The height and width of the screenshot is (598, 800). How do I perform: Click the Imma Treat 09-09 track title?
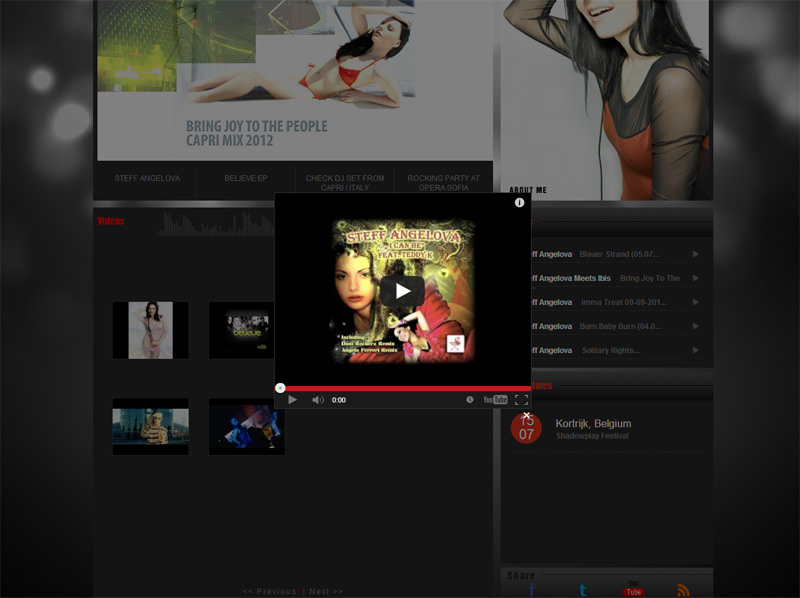pyautogui.click(x=623, y=302)
